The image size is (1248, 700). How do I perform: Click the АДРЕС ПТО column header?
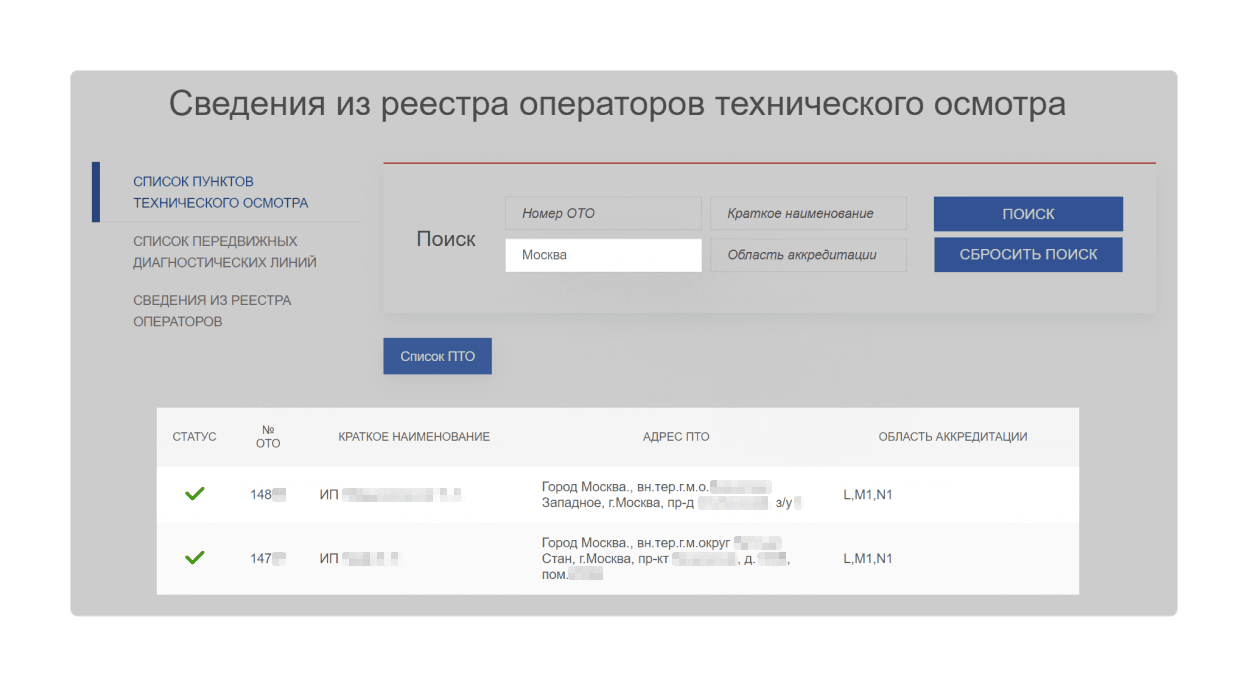click(x=676, y=437)
